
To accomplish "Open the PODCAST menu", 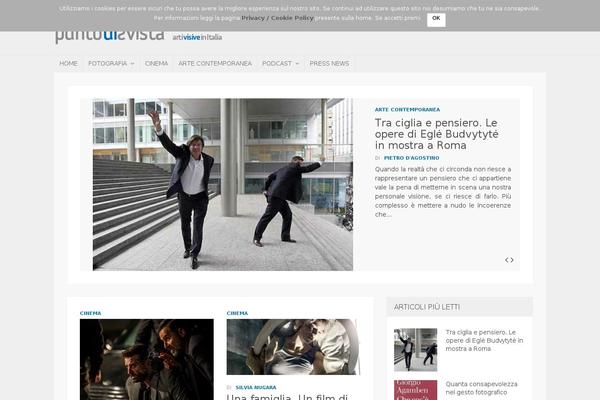I will (x=277, y=64).
